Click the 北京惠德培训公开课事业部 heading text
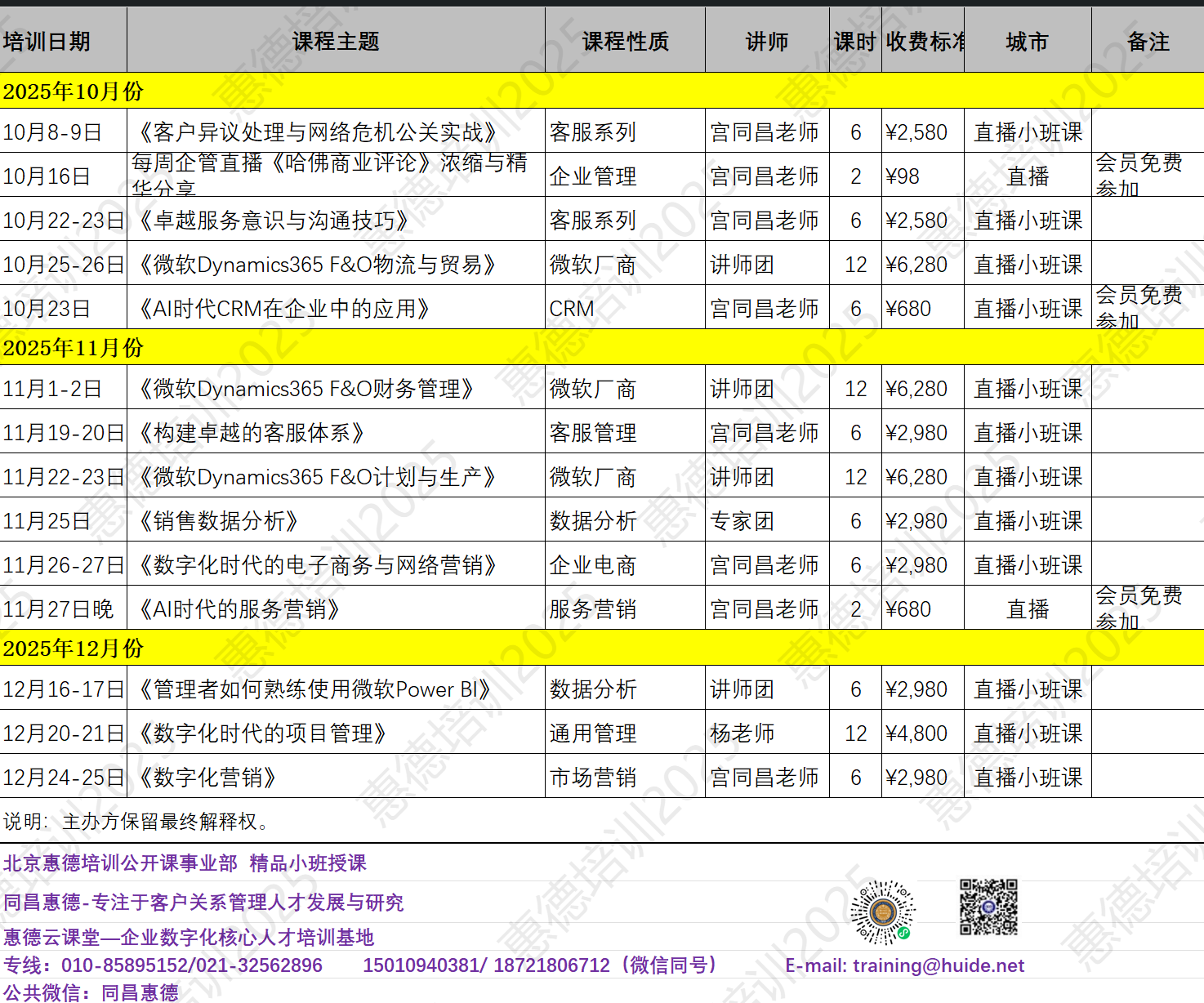Viewport: 1204px width, 1003px height. [120, 863]
